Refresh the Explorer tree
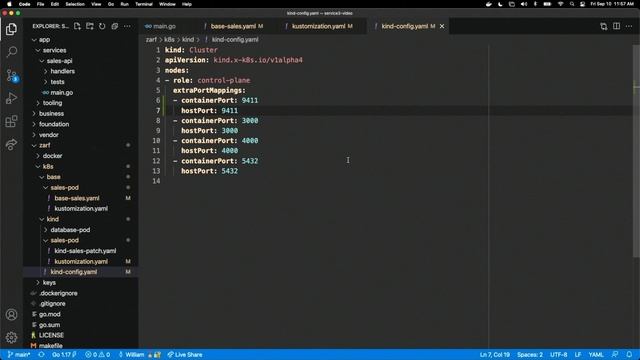This screenshot has height=360, width=640. (x=102, y=26)
